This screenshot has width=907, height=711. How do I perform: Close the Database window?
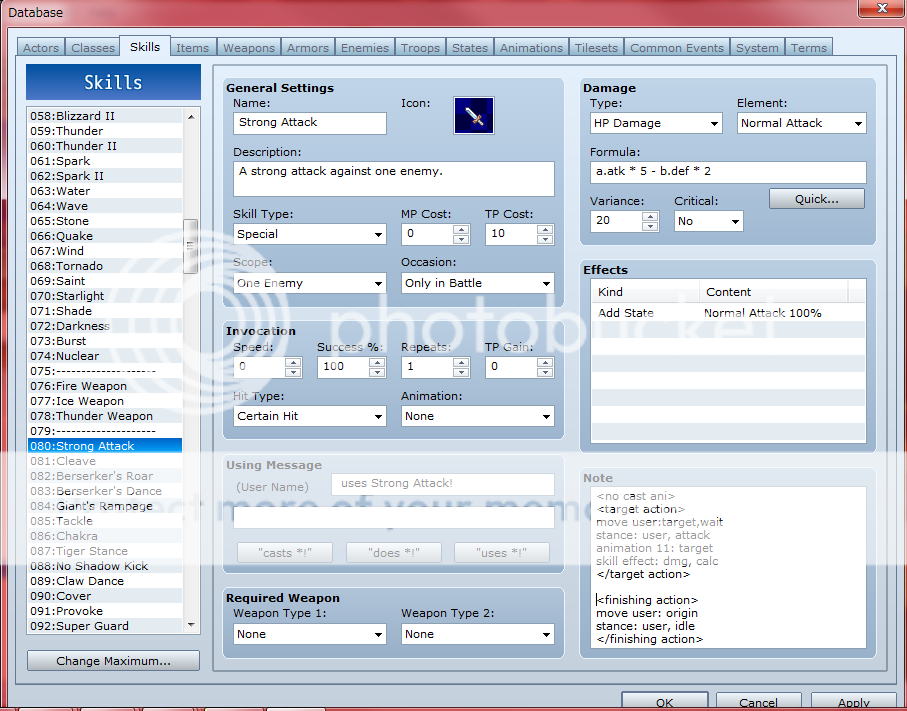[877, 10]
